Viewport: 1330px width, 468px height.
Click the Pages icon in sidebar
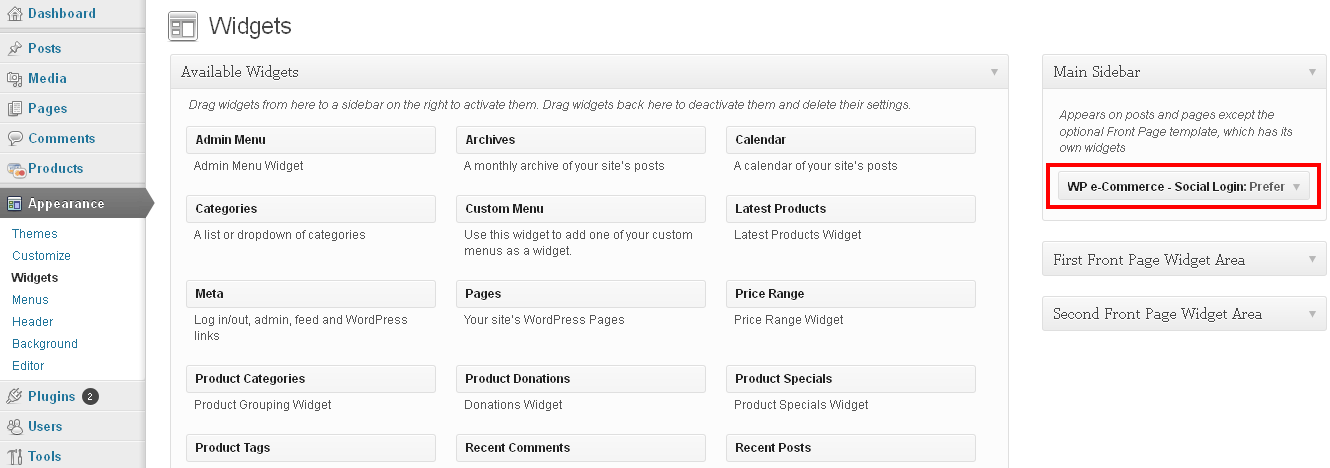[x=15, y=108]
